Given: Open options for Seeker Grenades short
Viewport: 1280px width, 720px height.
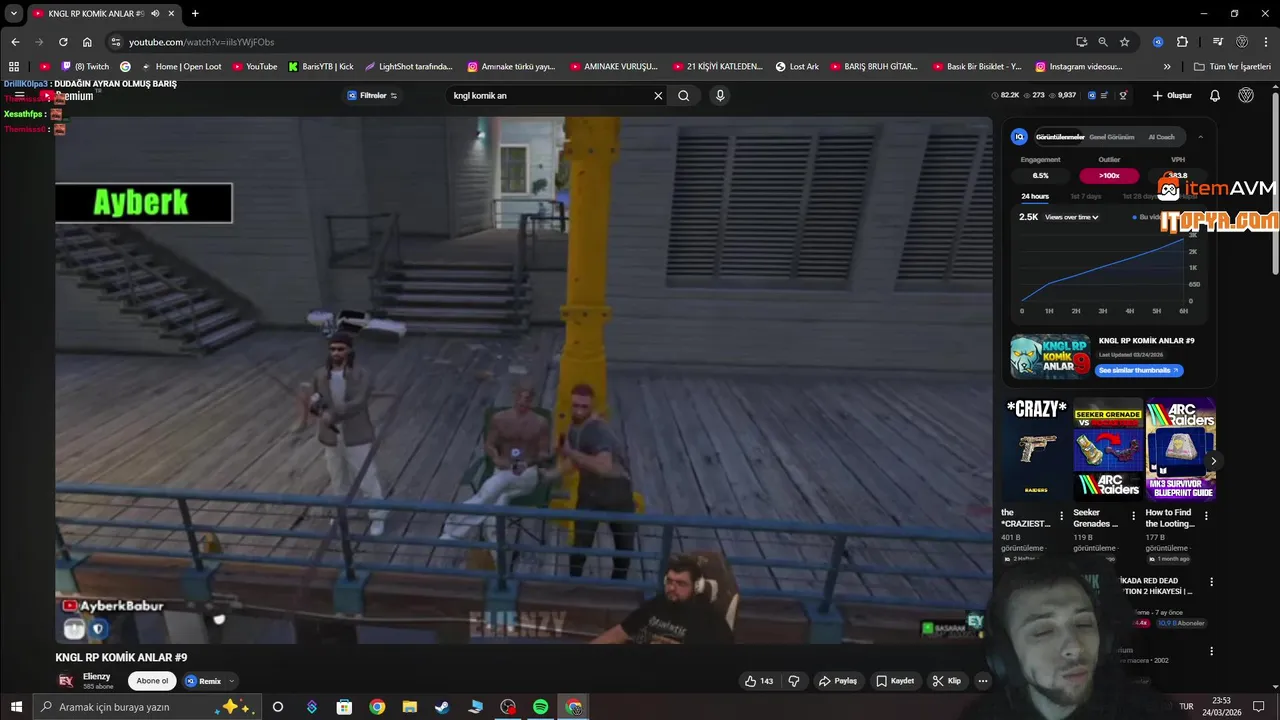Looking at the screenshot, I should [1133, 516].
